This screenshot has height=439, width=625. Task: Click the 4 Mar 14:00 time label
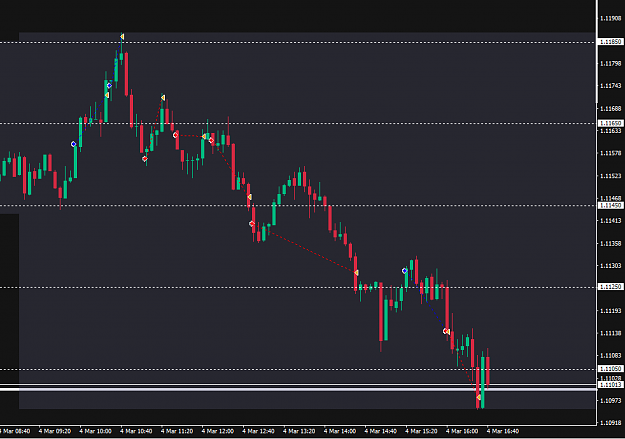pyautogui.click(x=340, y=431)
